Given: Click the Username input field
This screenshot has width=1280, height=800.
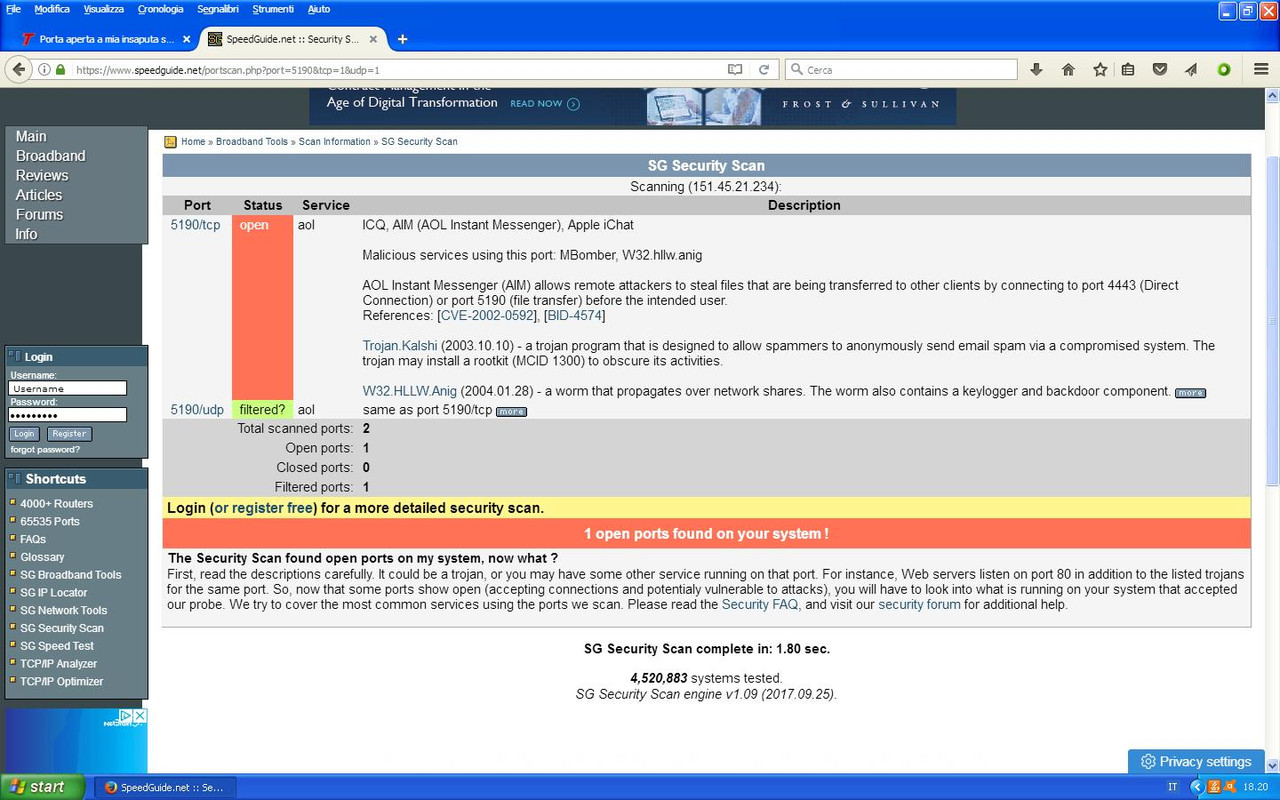Looking at the screenshot, I should 67,388.
